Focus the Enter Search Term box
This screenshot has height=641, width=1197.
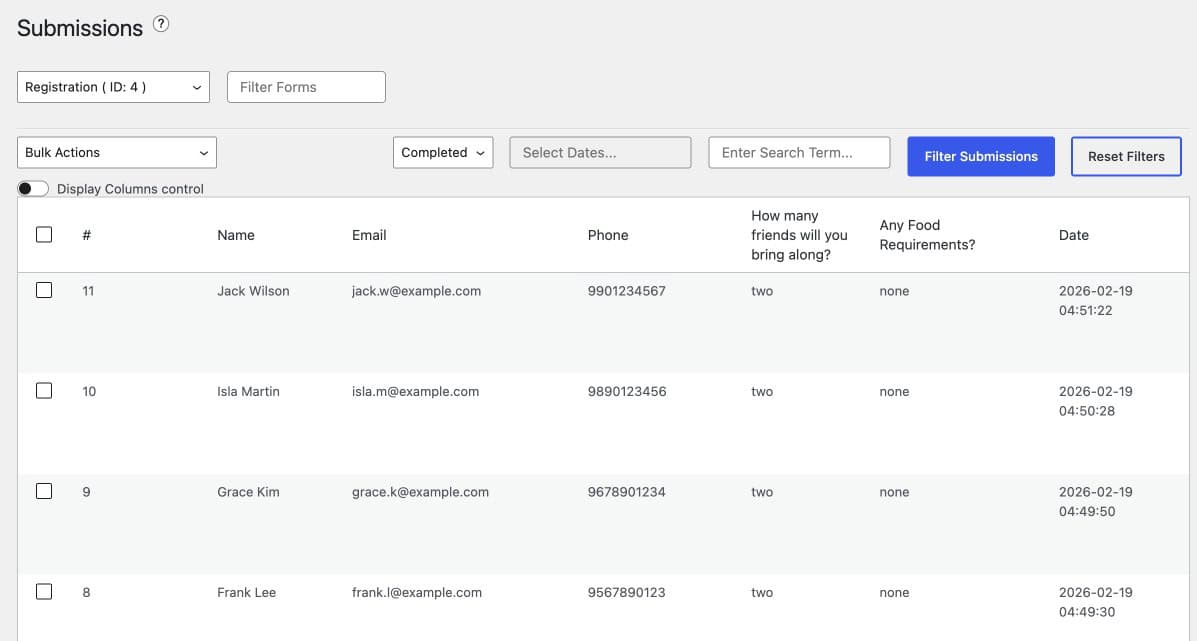pos(799,153)
